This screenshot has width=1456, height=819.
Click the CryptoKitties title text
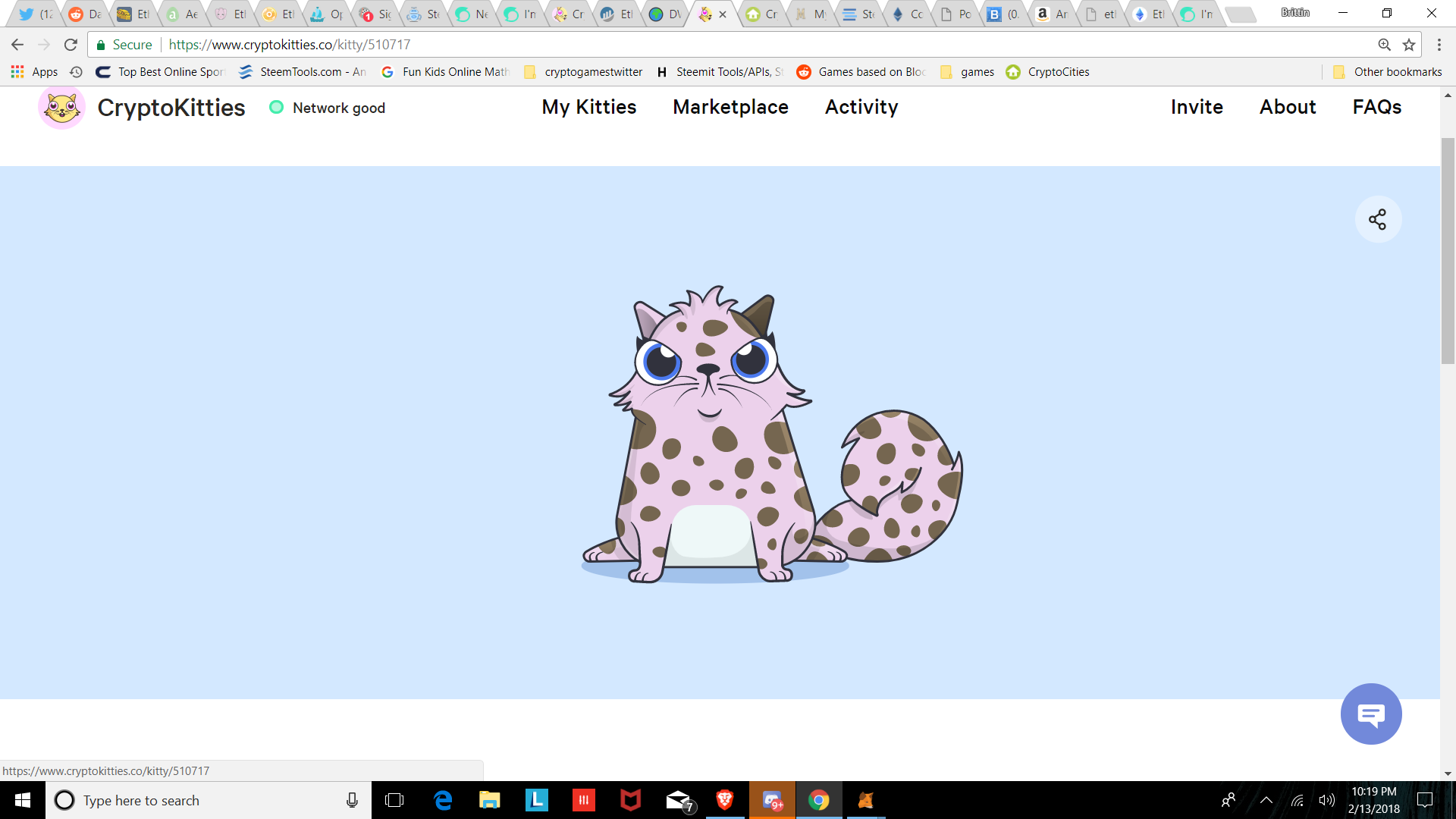[171, 108]
